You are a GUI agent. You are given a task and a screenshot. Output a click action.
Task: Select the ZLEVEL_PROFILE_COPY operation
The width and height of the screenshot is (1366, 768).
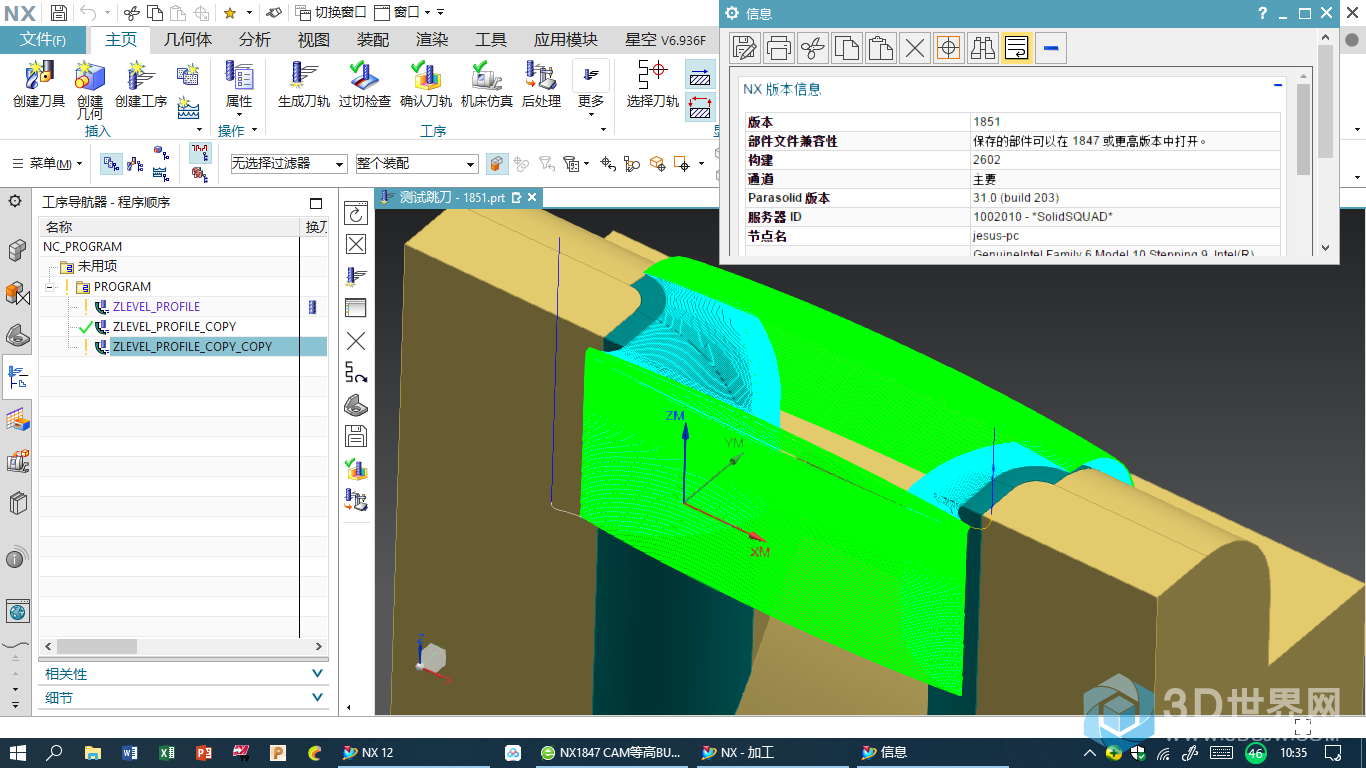[x=174, y=327]
